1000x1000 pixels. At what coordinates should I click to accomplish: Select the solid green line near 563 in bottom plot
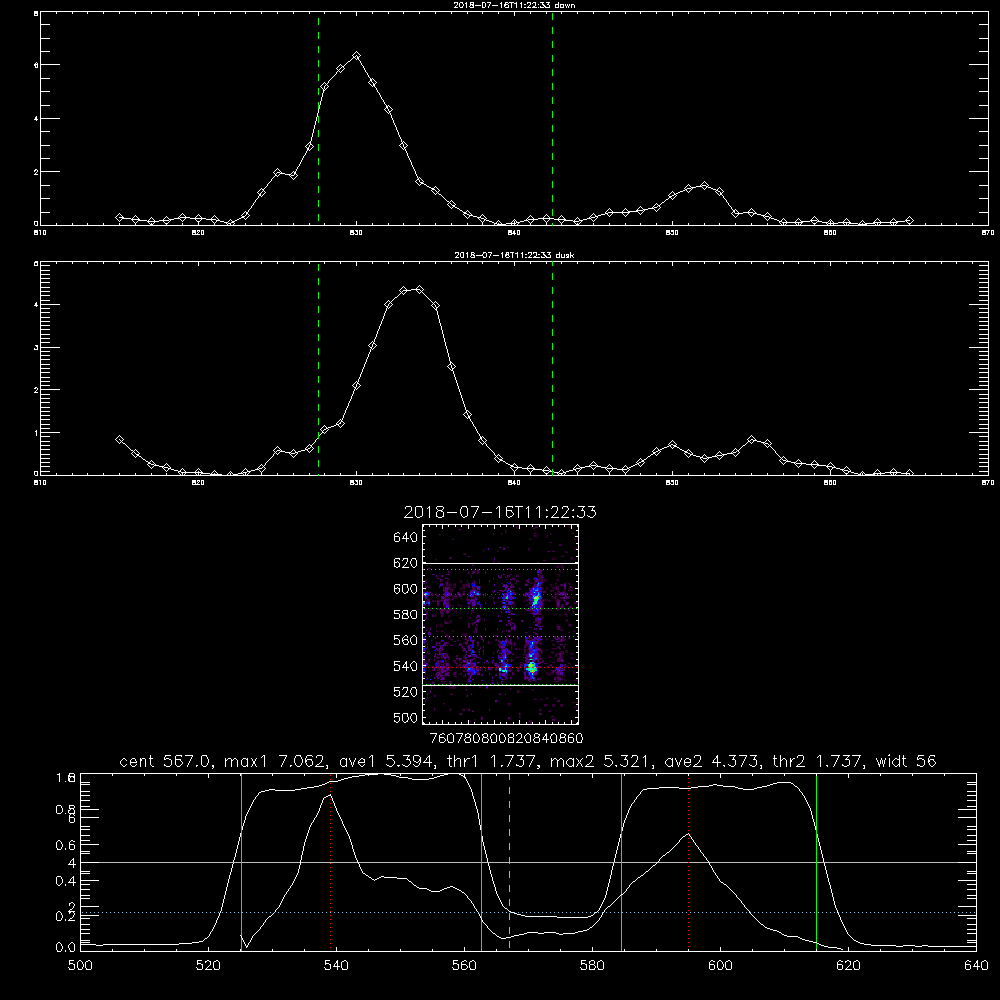coord(482,862)
